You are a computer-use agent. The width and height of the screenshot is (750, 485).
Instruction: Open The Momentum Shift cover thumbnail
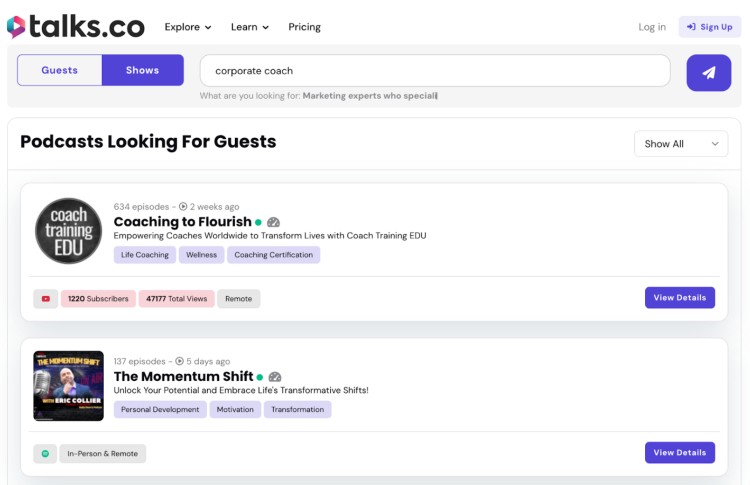pyautogui.click(x=68, y=386)
